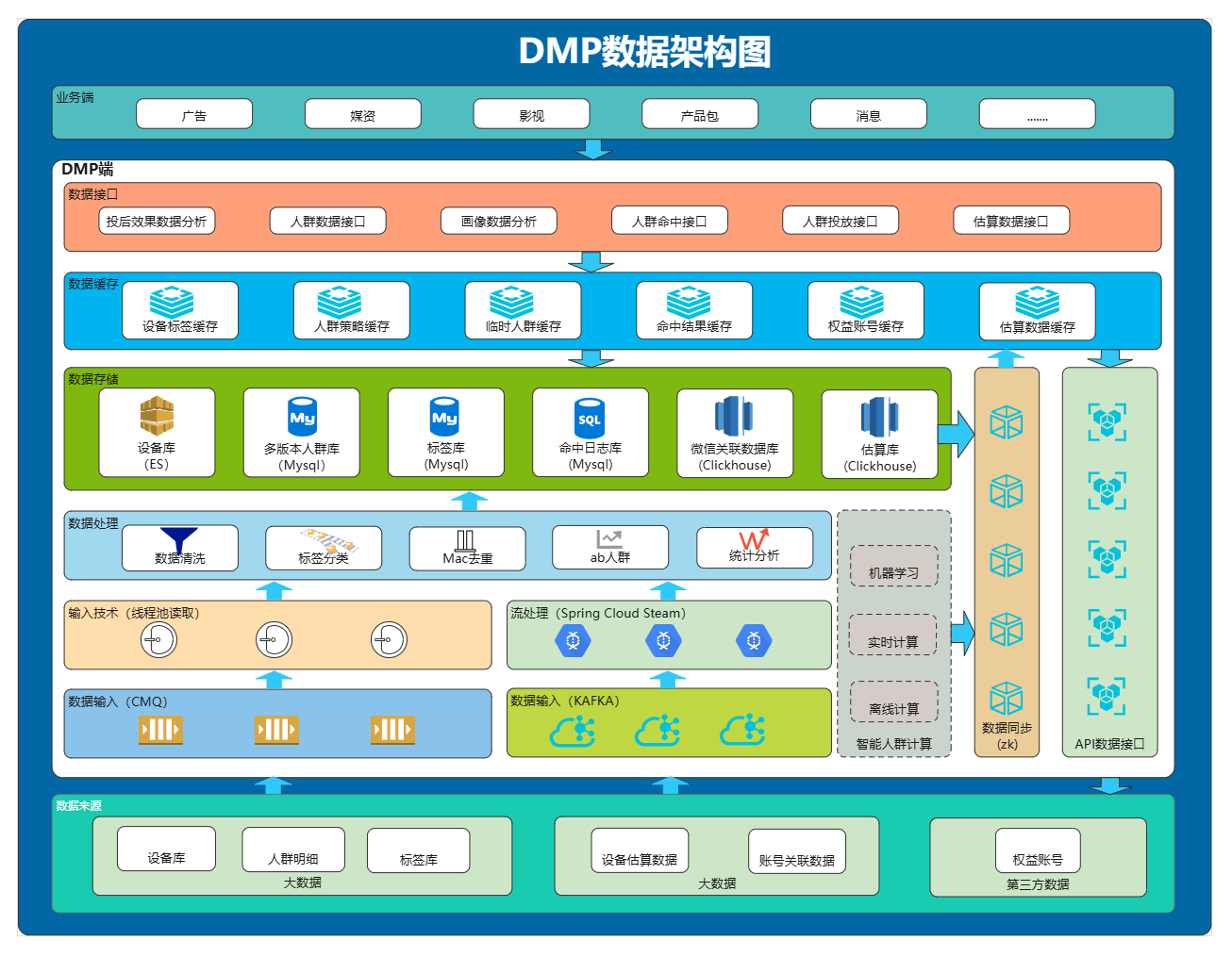Select the ab人群 chart icon
The image size is (1232, 957).
point(609,539)
